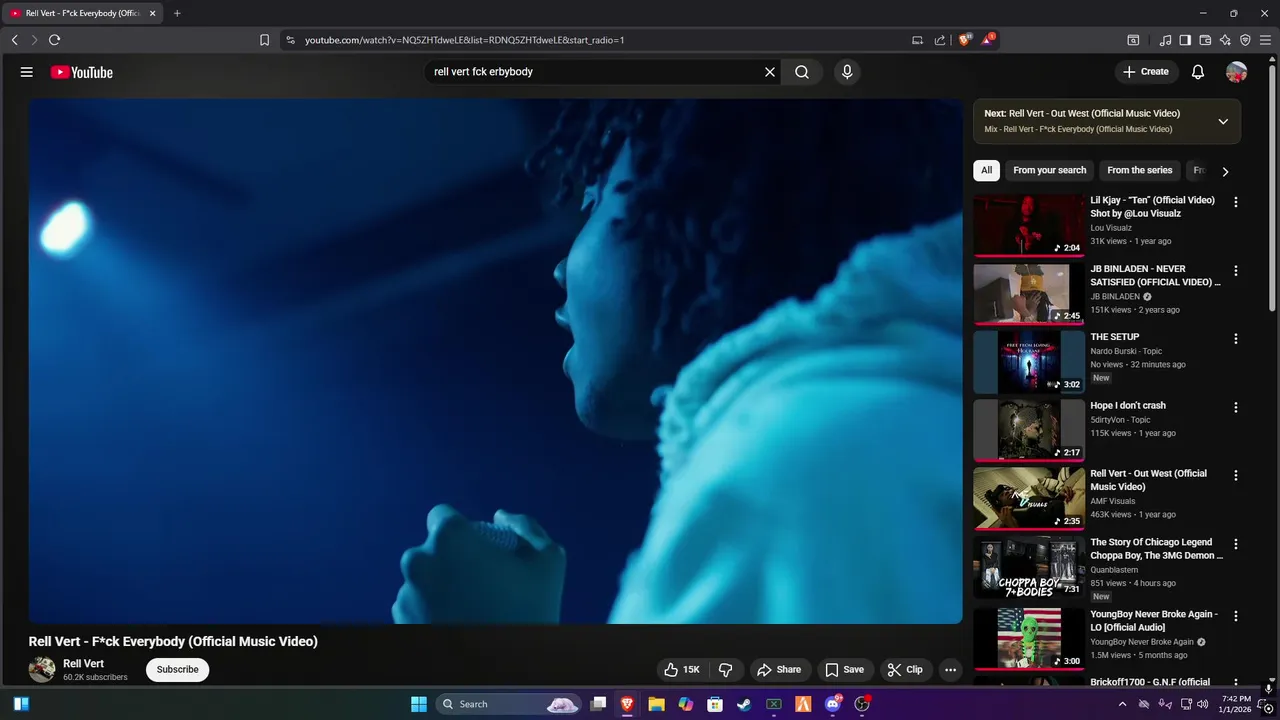Open Brave Shields lion icon
Image resolution: width=1280 pixels, height=720 pixels.
965,40
